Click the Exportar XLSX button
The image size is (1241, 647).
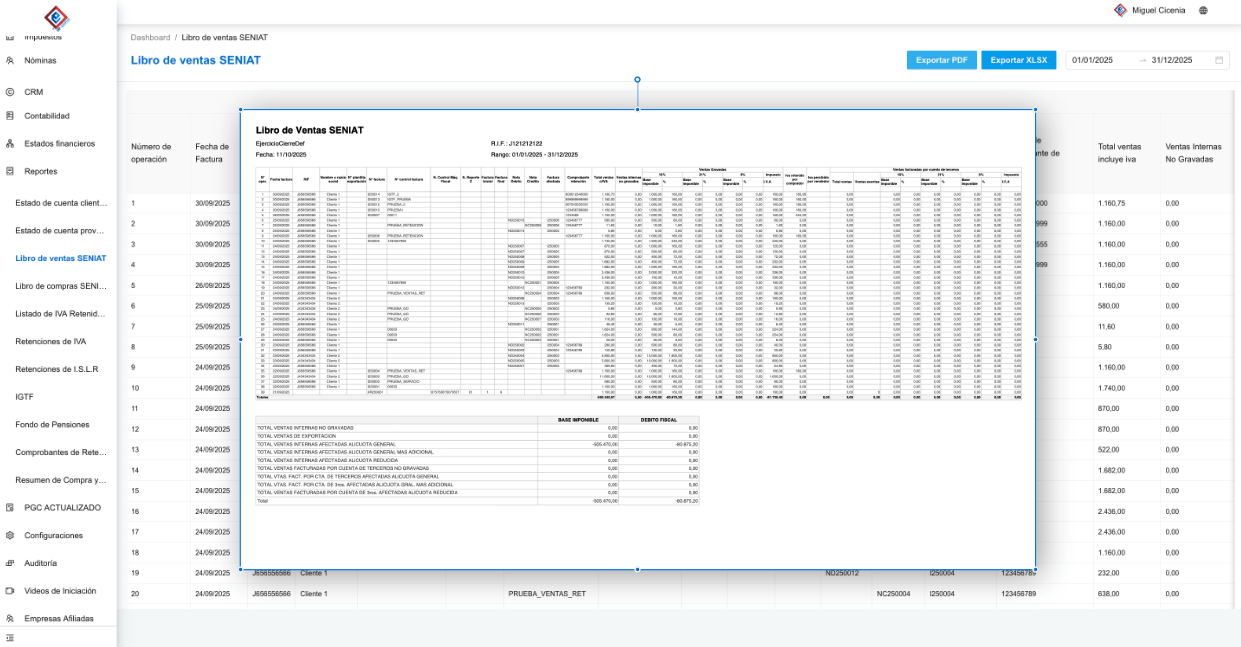point(1018,60)
